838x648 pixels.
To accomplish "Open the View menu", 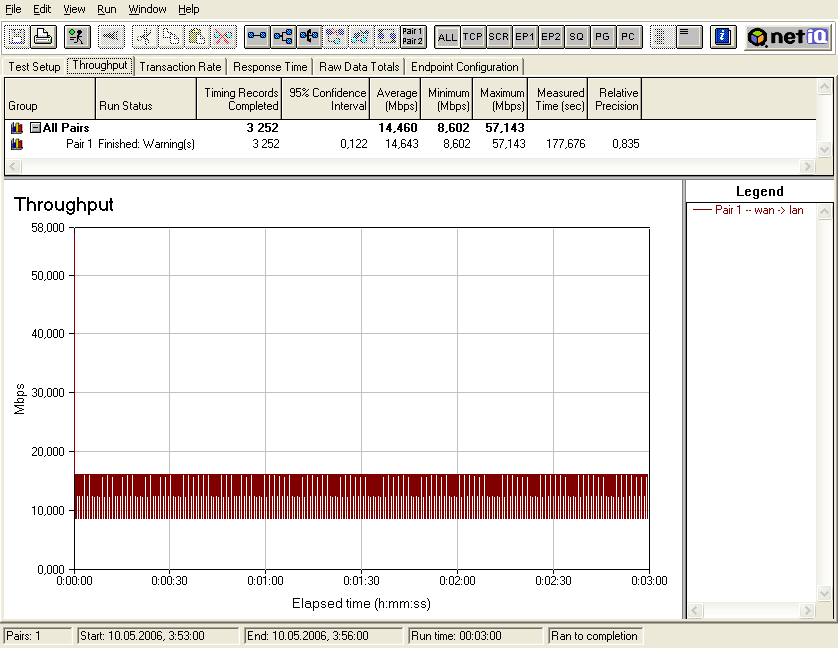I will (x=74, y=9).
